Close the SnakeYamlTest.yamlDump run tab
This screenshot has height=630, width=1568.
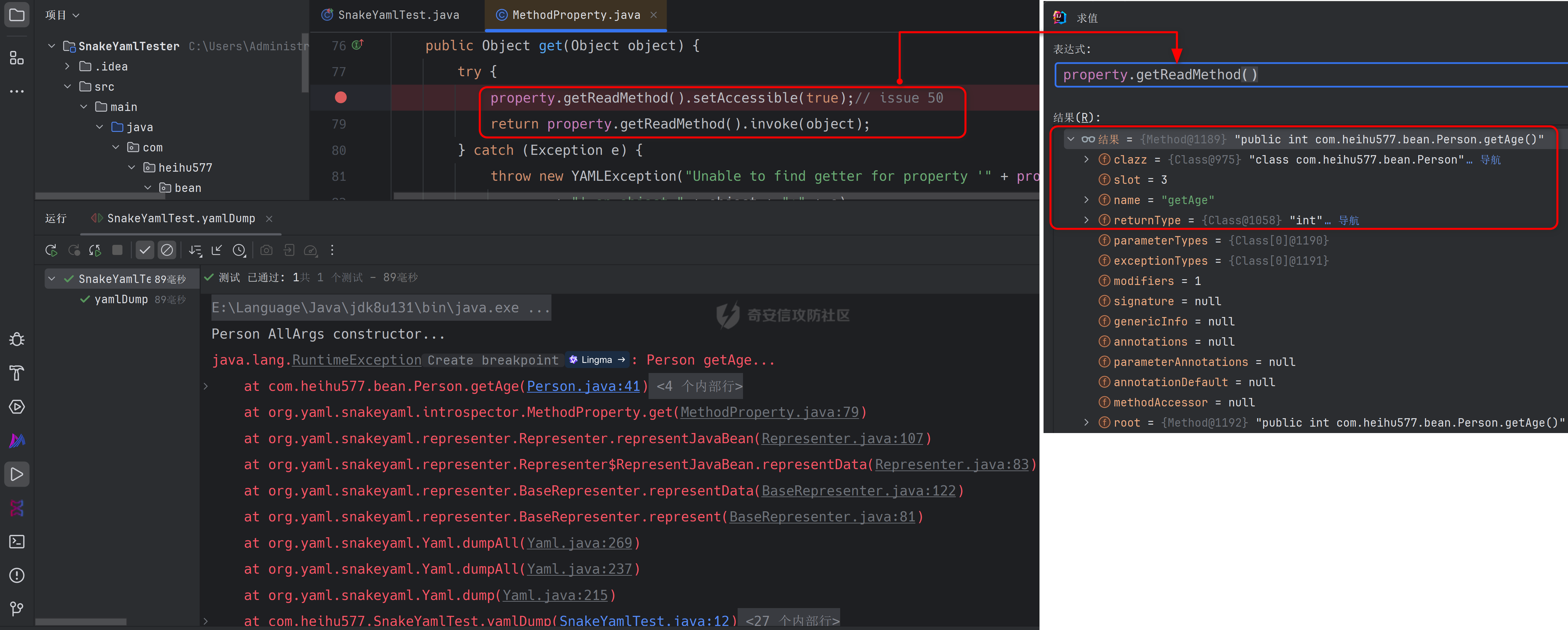tap(269, 219)
